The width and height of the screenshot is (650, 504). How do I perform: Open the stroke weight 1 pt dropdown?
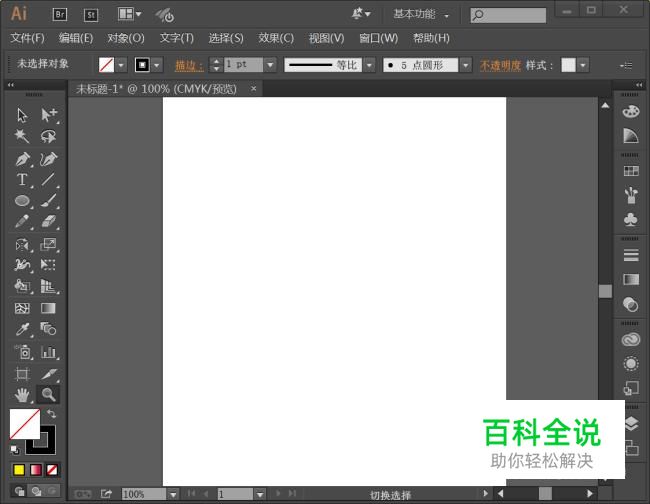270,65
